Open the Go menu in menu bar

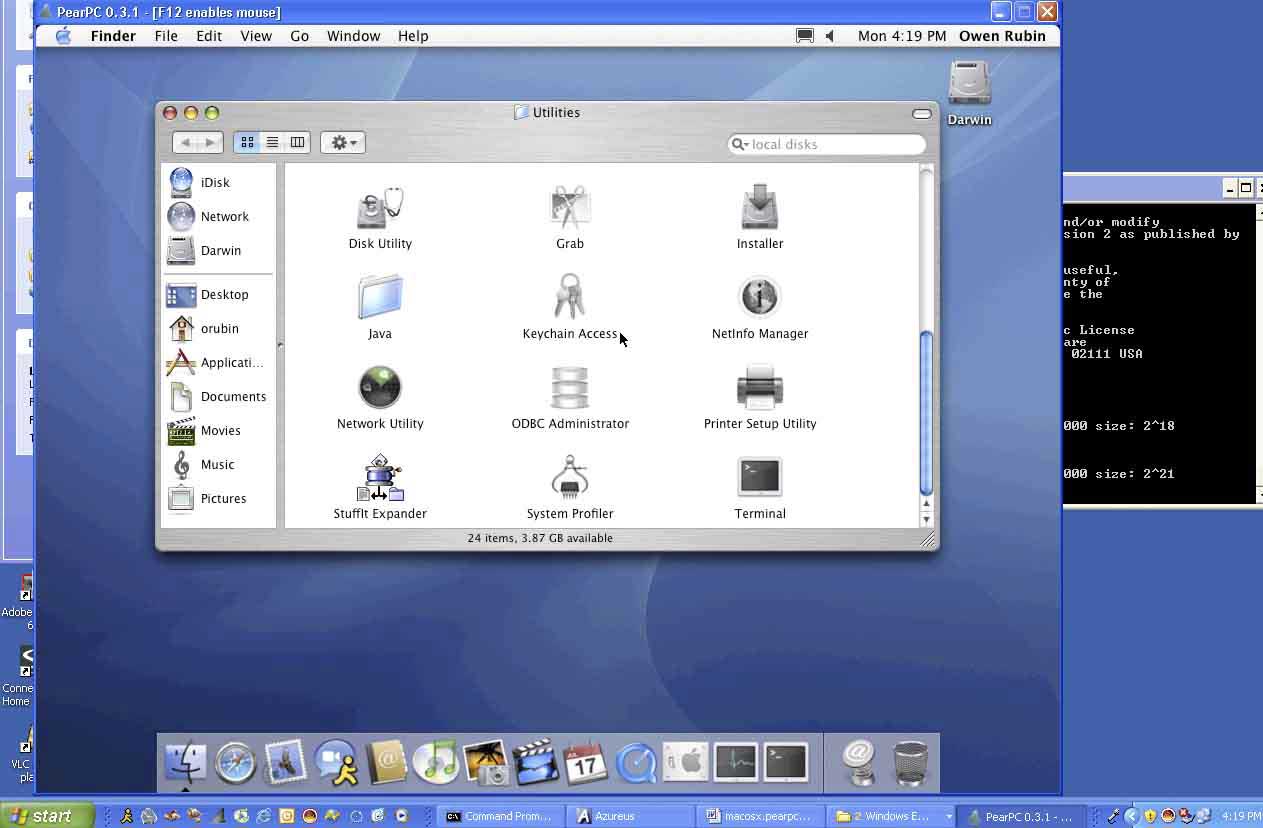[x=299, y=36]
